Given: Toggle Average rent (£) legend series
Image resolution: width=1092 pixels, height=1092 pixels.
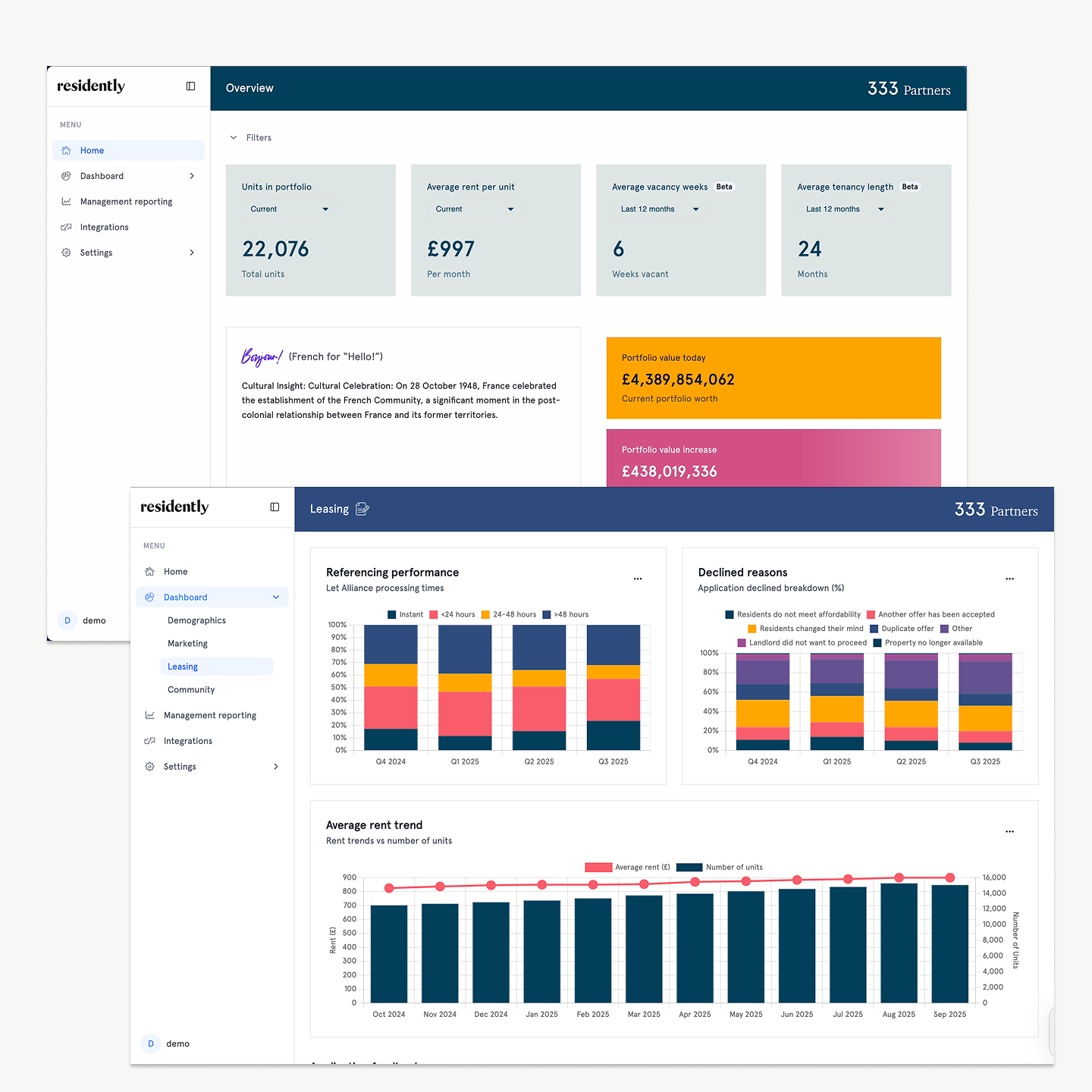Looking at the screenshot, I should (628, 868).
